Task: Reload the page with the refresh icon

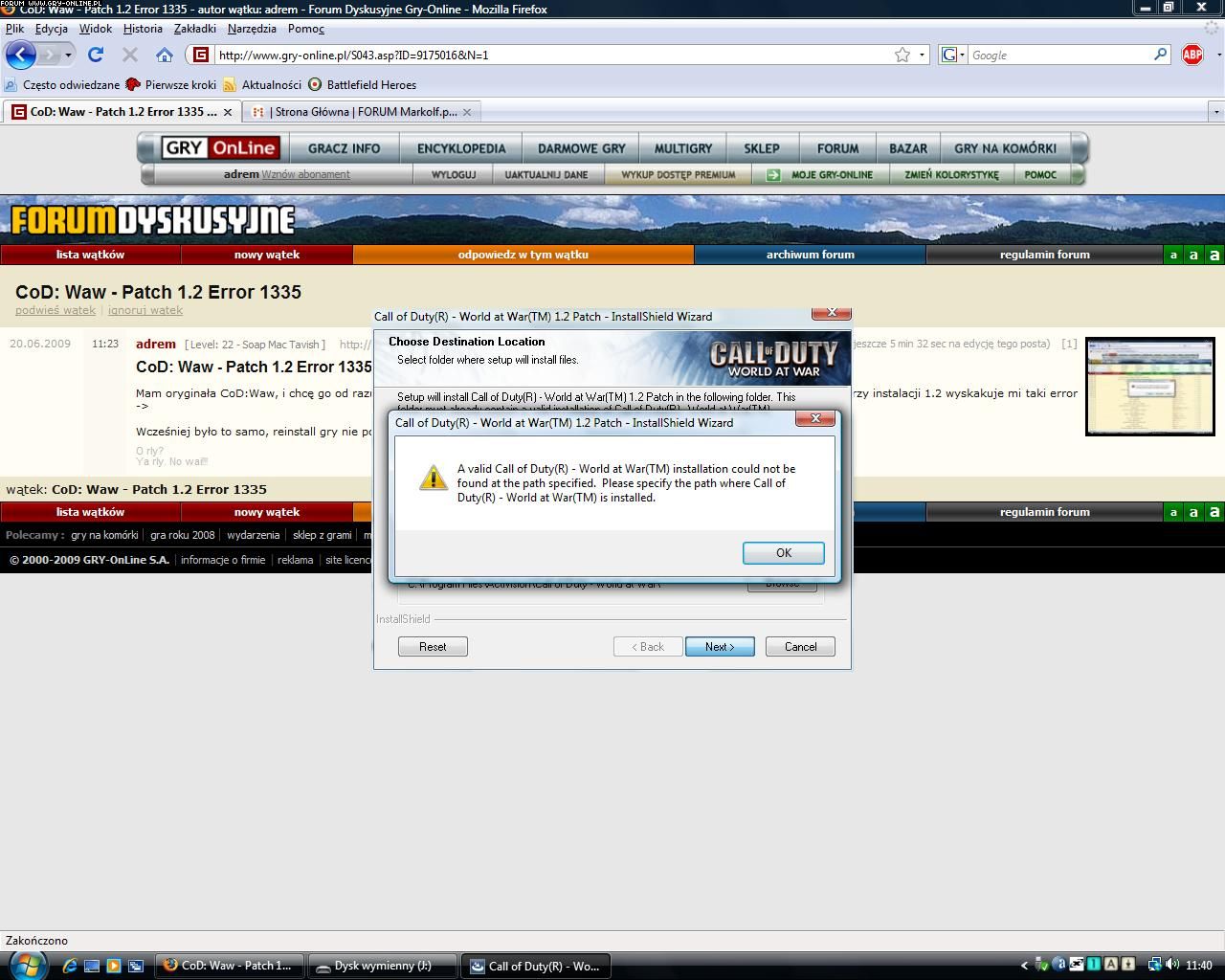Action: [x=96, y=55]
